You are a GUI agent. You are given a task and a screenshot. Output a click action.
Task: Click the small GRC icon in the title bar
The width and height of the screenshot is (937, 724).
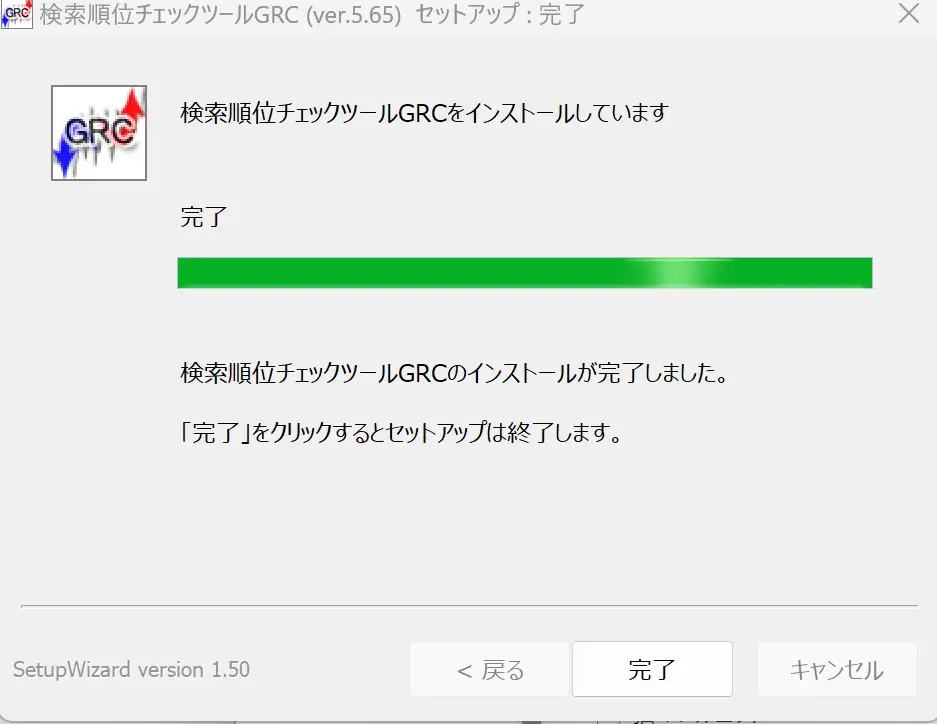[16, 14]
